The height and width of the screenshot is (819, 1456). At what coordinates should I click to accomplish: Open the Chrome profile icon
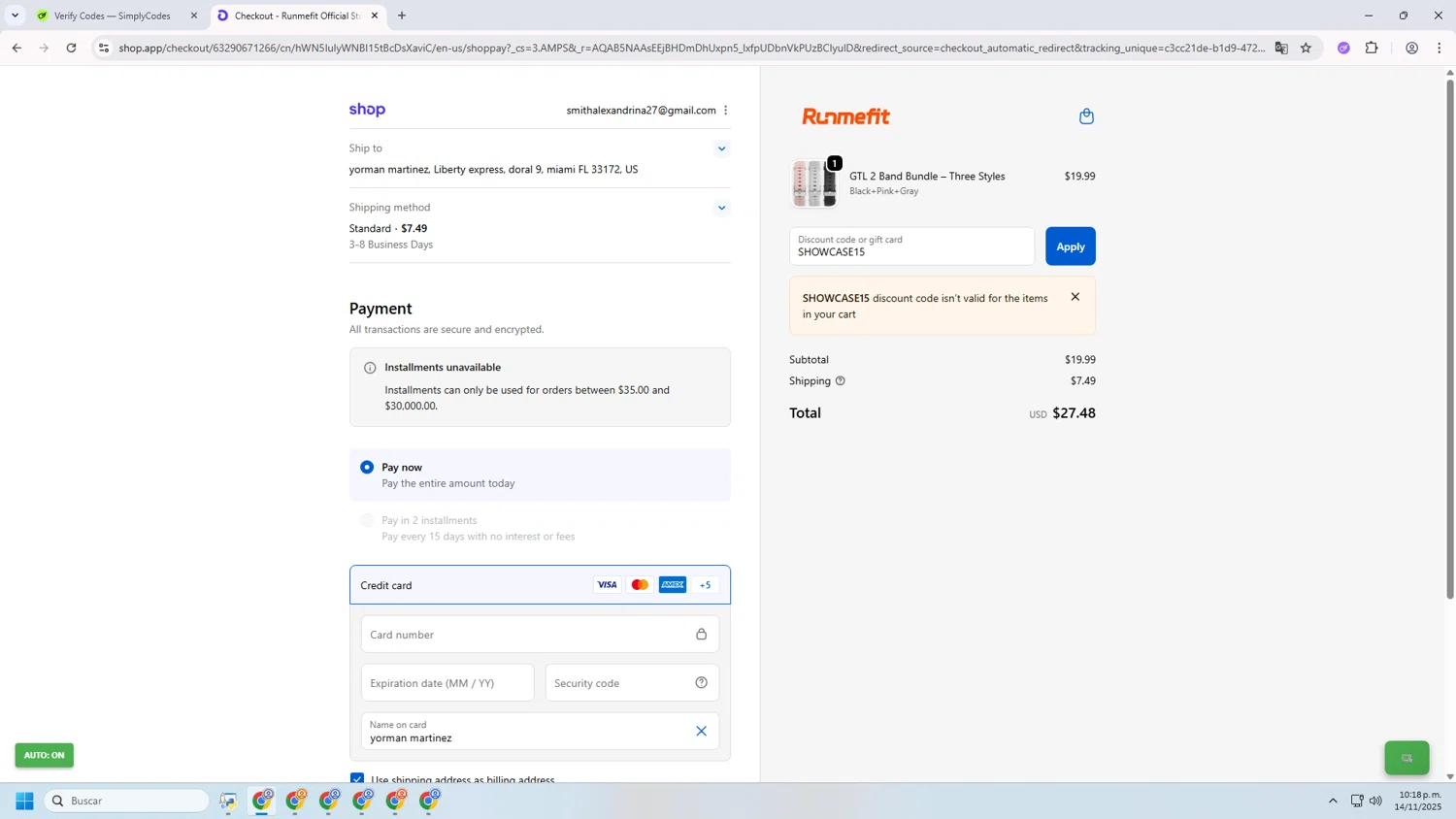tap(1411, 48)
